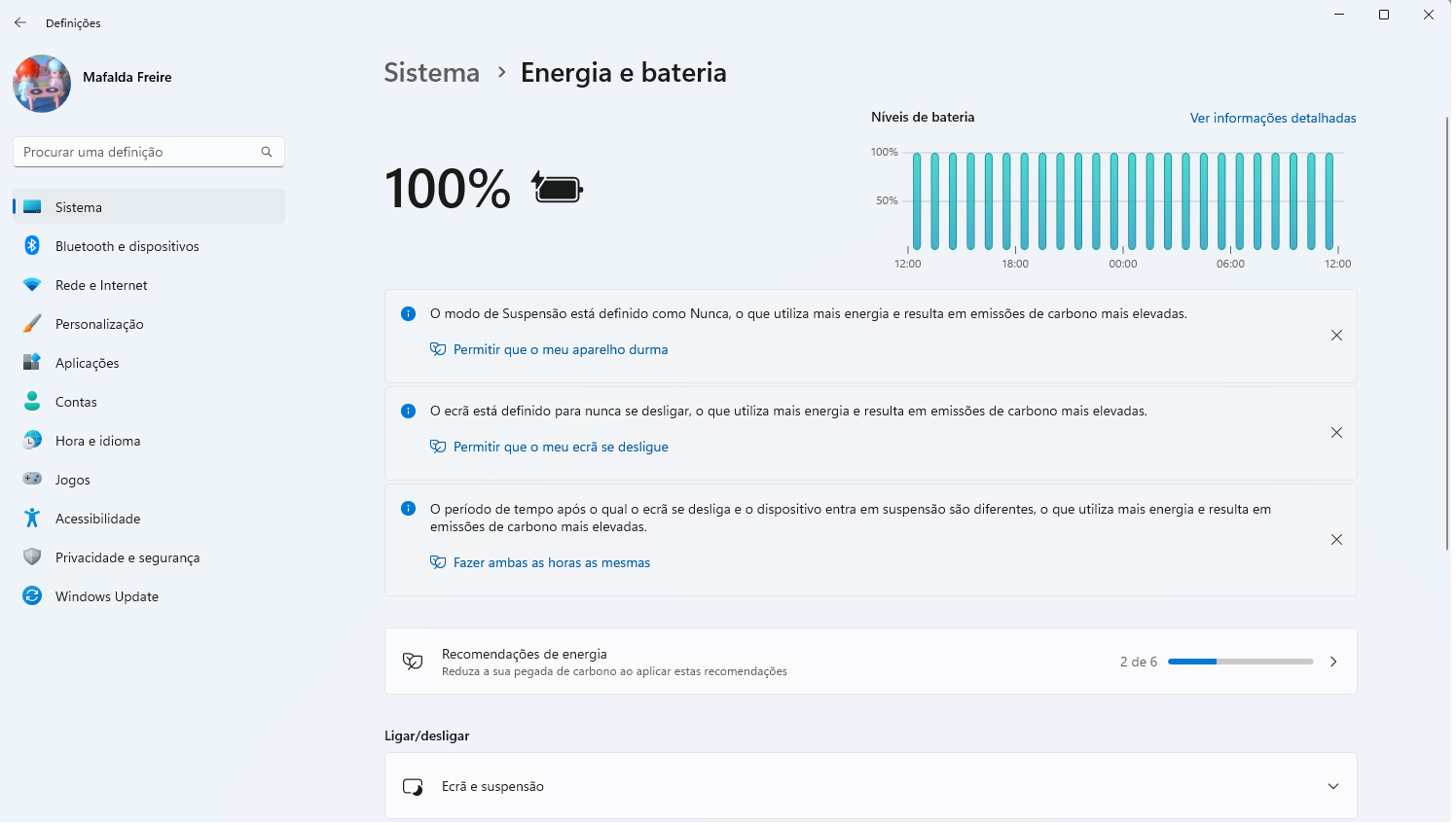1456x825 pixels.
Task: Close the differing time periods notice
Action: point(1336,540)
